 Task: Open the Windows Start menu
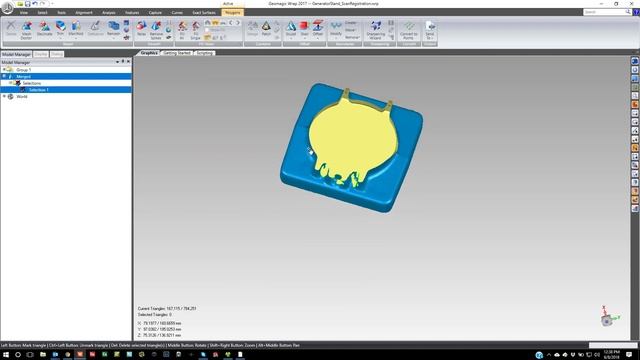coord(6,354)
